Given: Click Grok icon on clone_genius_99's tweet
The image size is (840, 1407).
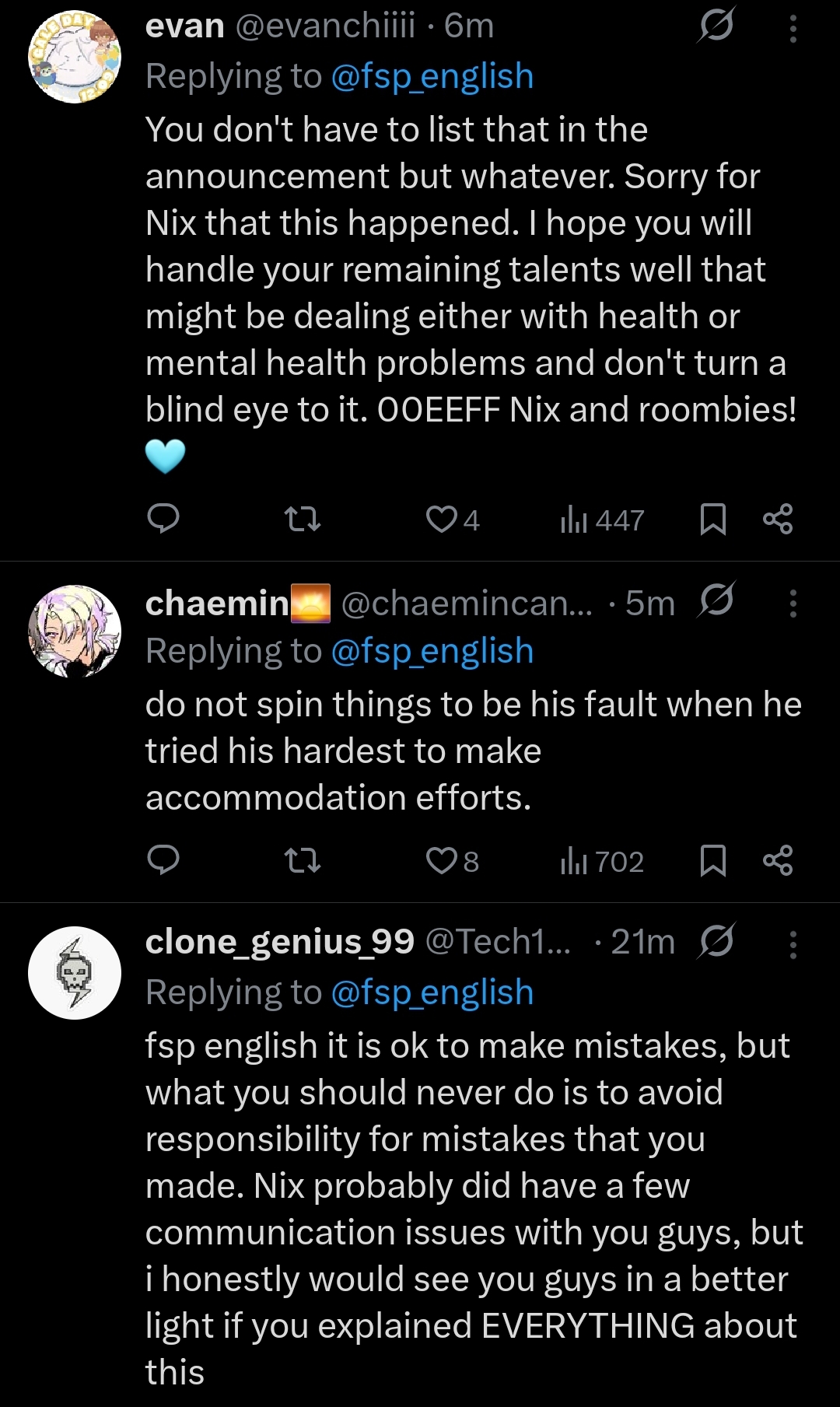Looking at the screenshot, I should coord(716,942).
